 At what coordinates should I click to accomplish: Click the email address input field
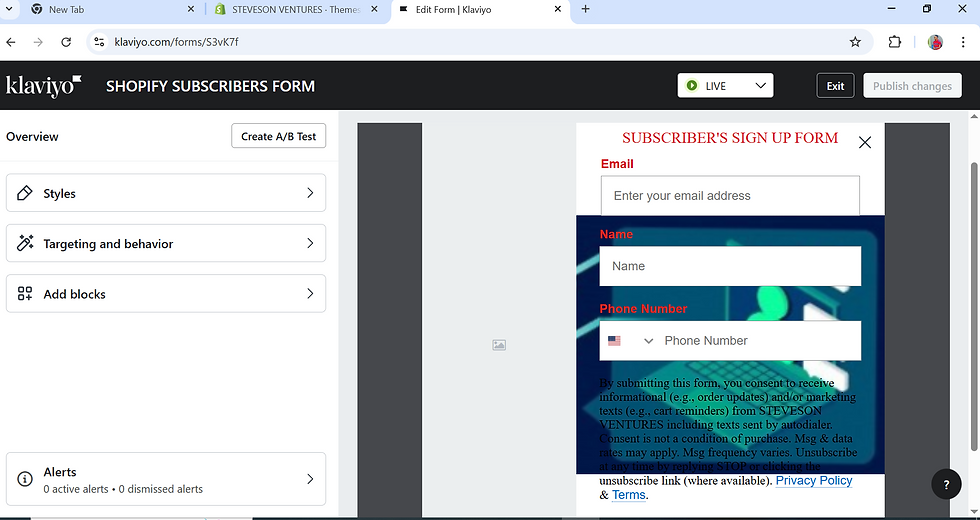730,196
